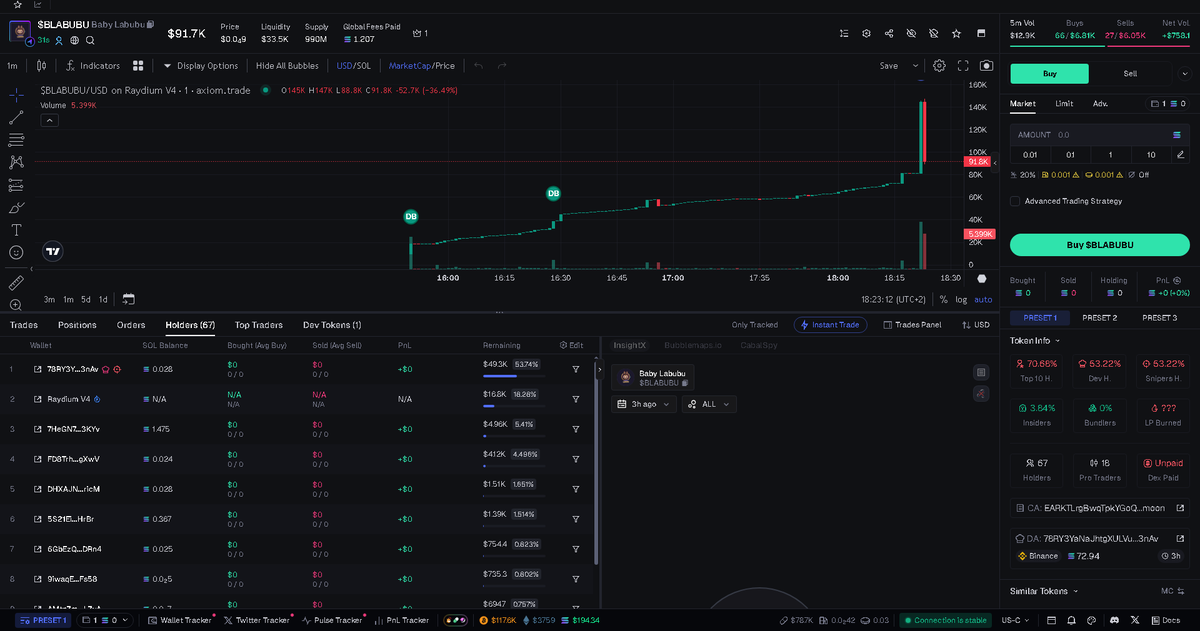1200x631 pixels.
Task: Select the crosshair cursor tool
Action: [16, 95]
